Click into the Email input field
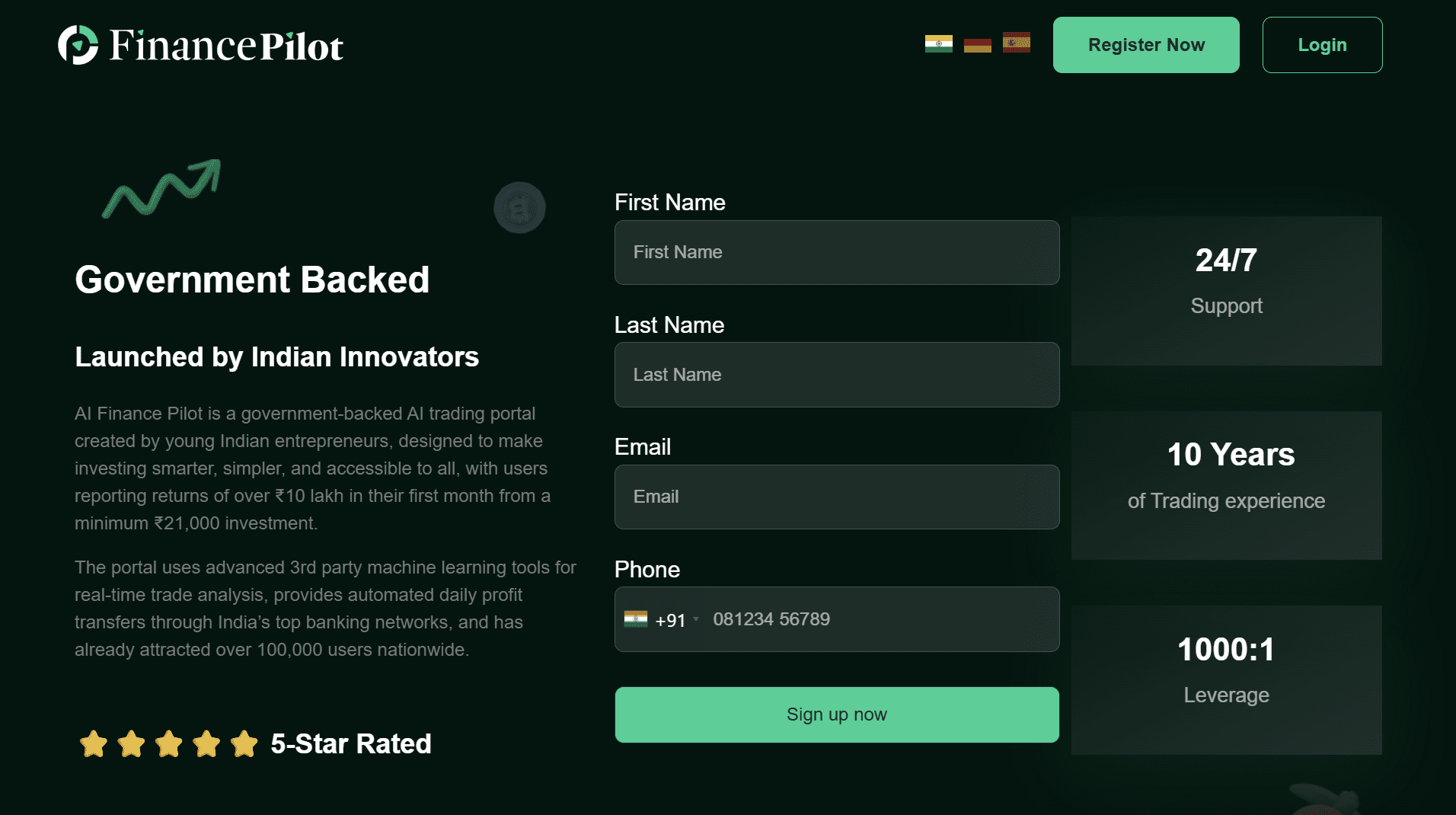 (x=837, y=497)
